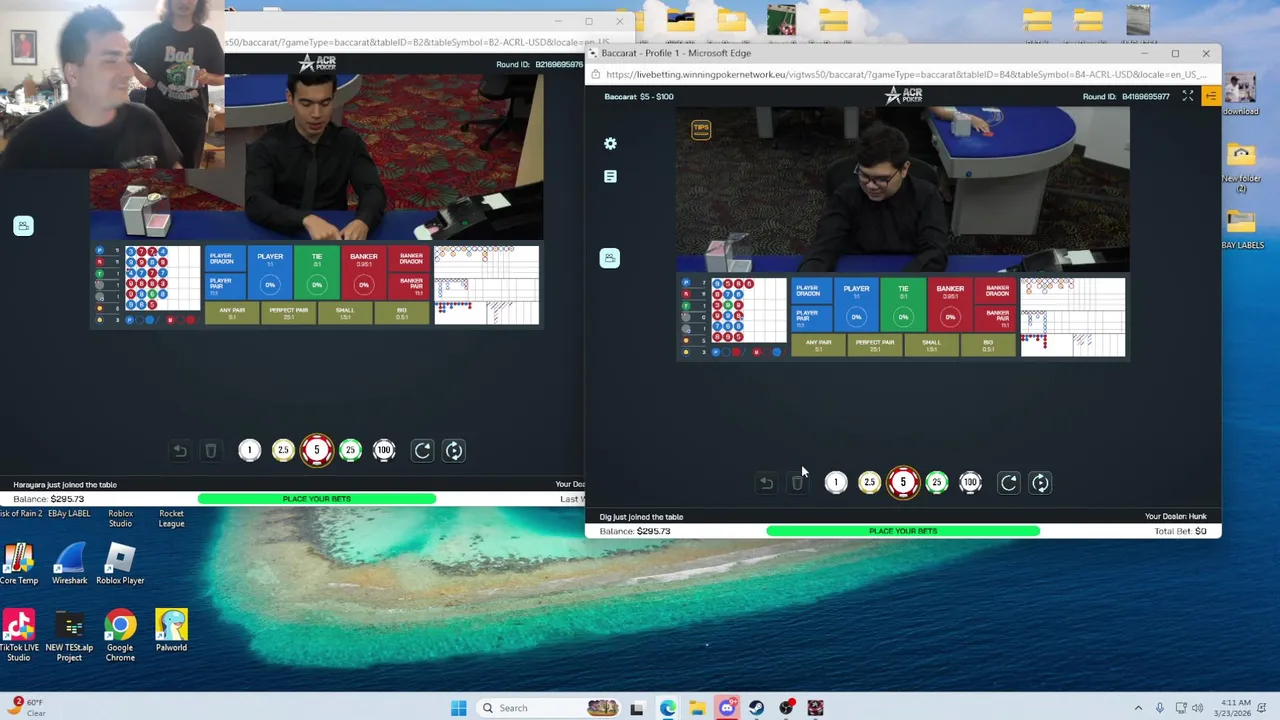Screen dimensions: 1280x720
Task: Select the 2.5 chip in right window
Action: click(x=869, y=483)
